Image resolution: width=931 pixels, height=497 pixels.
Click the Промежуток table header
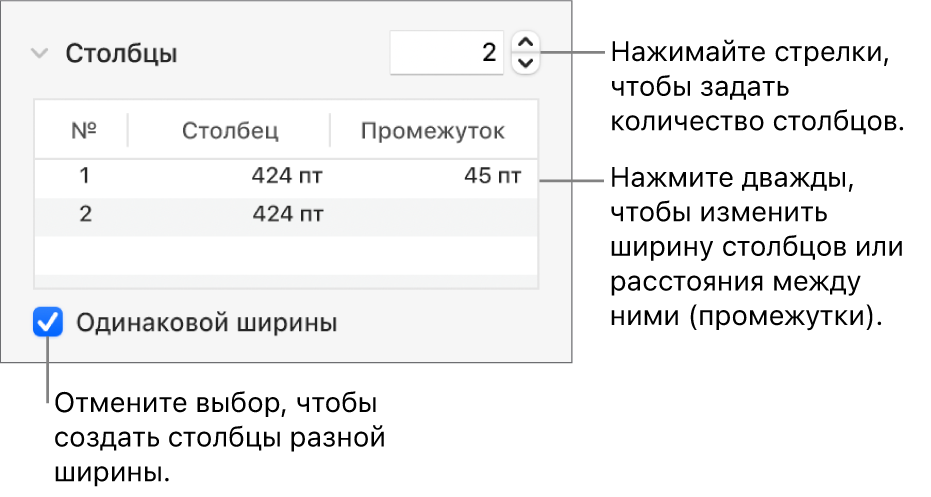433,131
